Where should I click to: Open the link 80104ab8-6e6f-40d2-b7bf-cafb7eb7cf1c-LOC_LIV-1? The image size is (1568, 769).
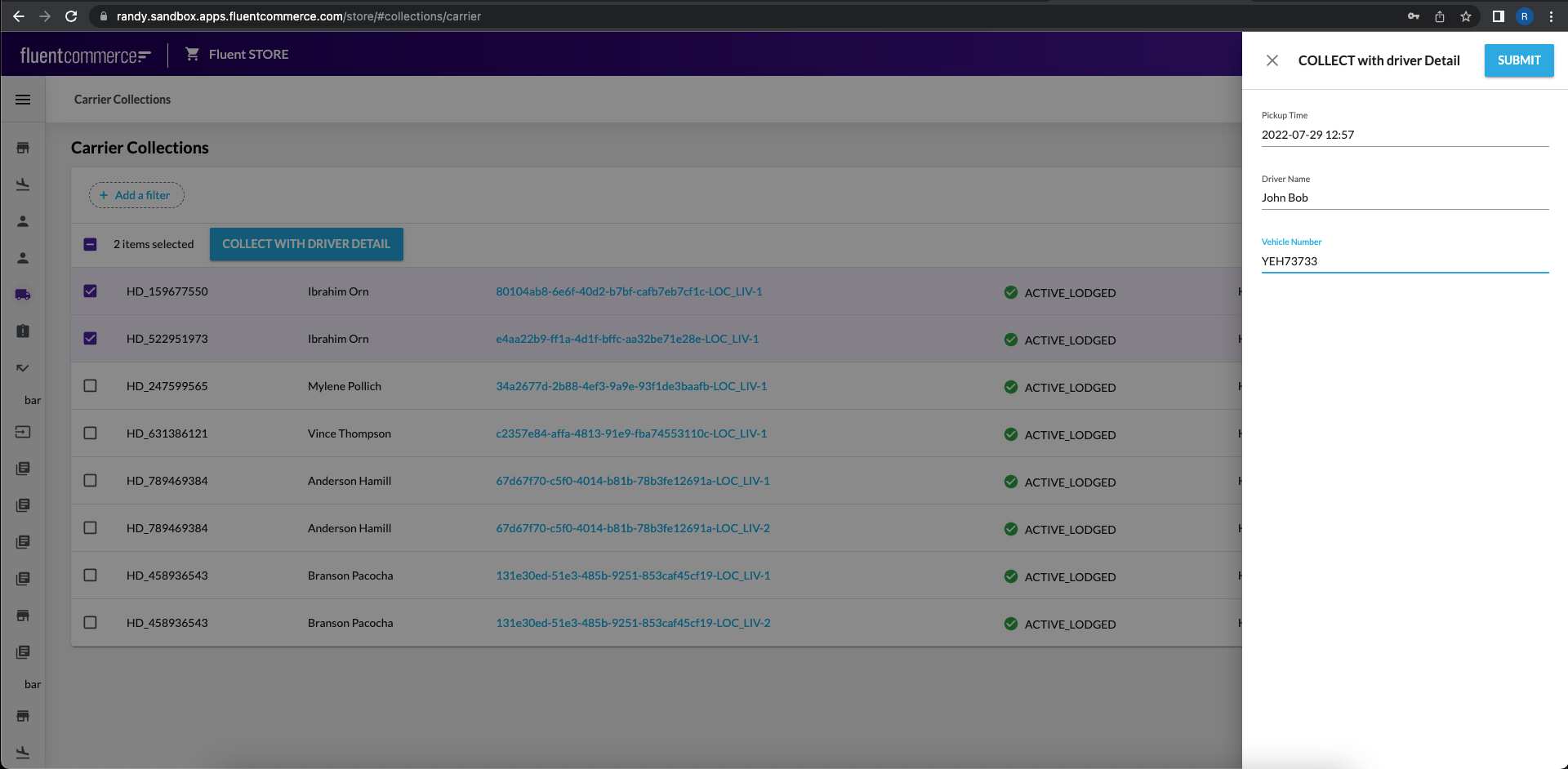tap(629, 291)
